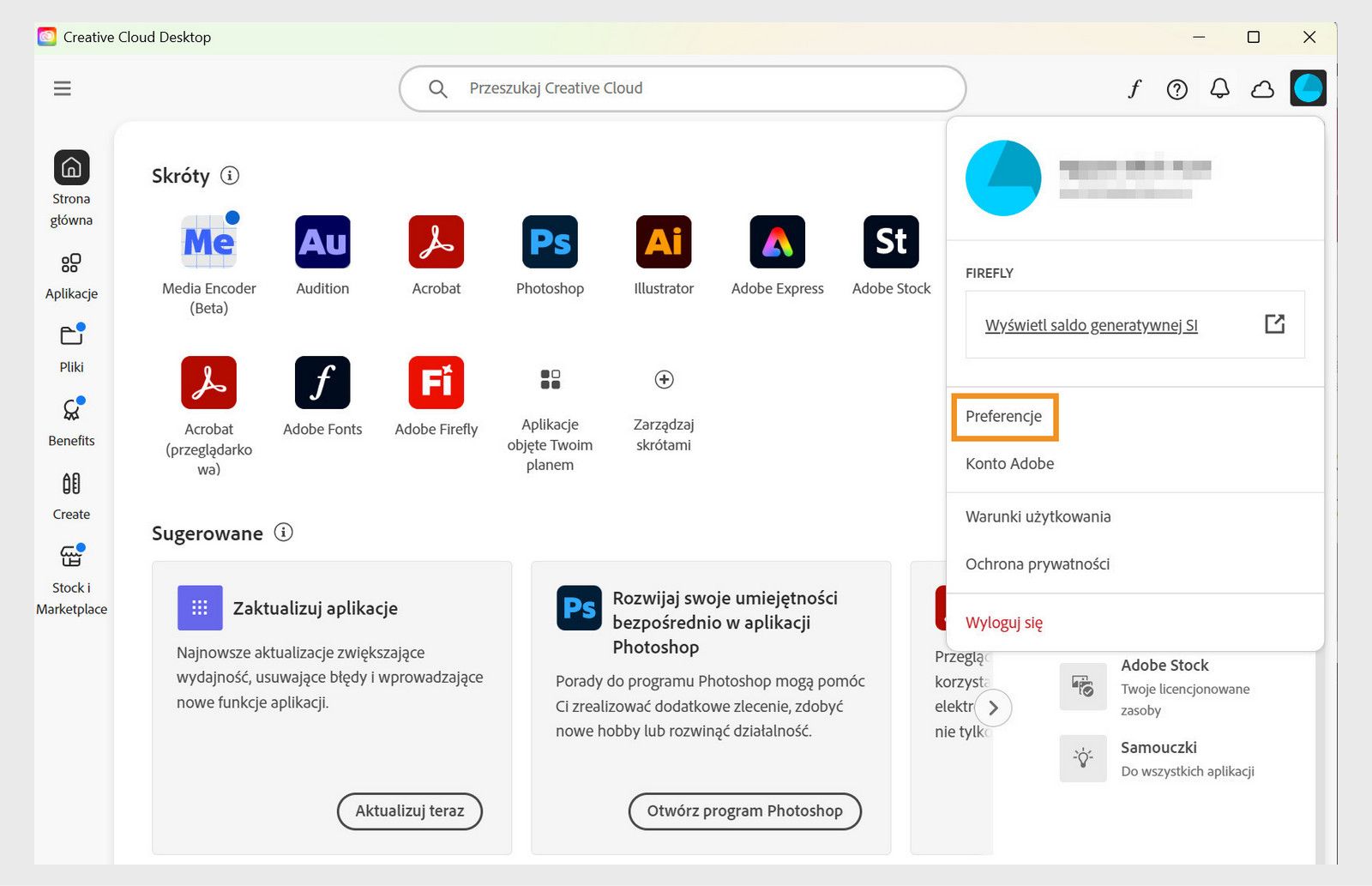Select the Adobe Stock shortcut icon
1372x886 pixels.
[x=889, y=243]
